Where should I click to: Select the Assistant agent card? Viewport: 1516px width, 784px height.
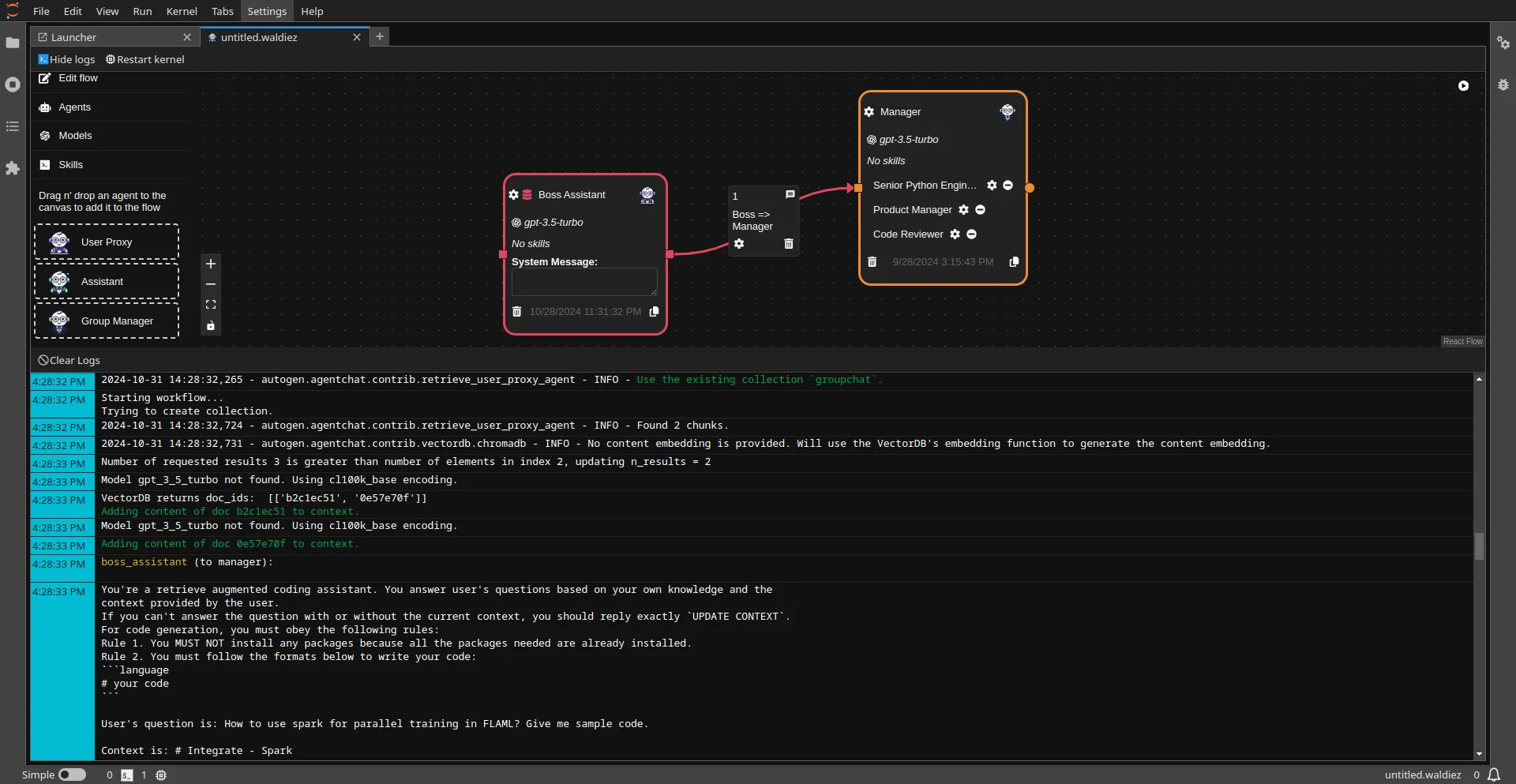(107, 281)
